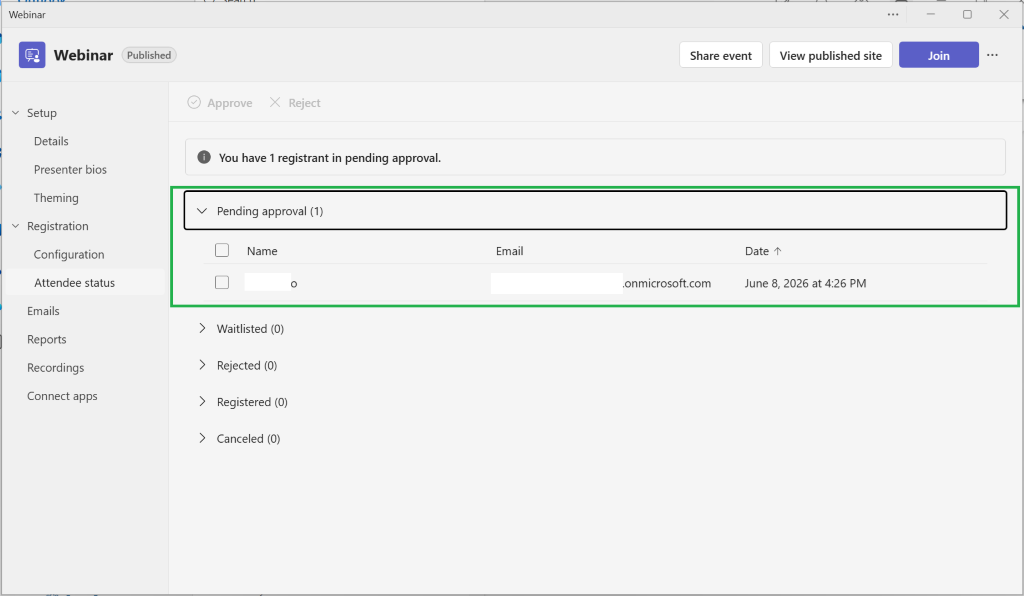Collapse the Registration group in sidebar
Image resolution: width=1024 pixels, height=596 pixels.
tap(16, 226)
